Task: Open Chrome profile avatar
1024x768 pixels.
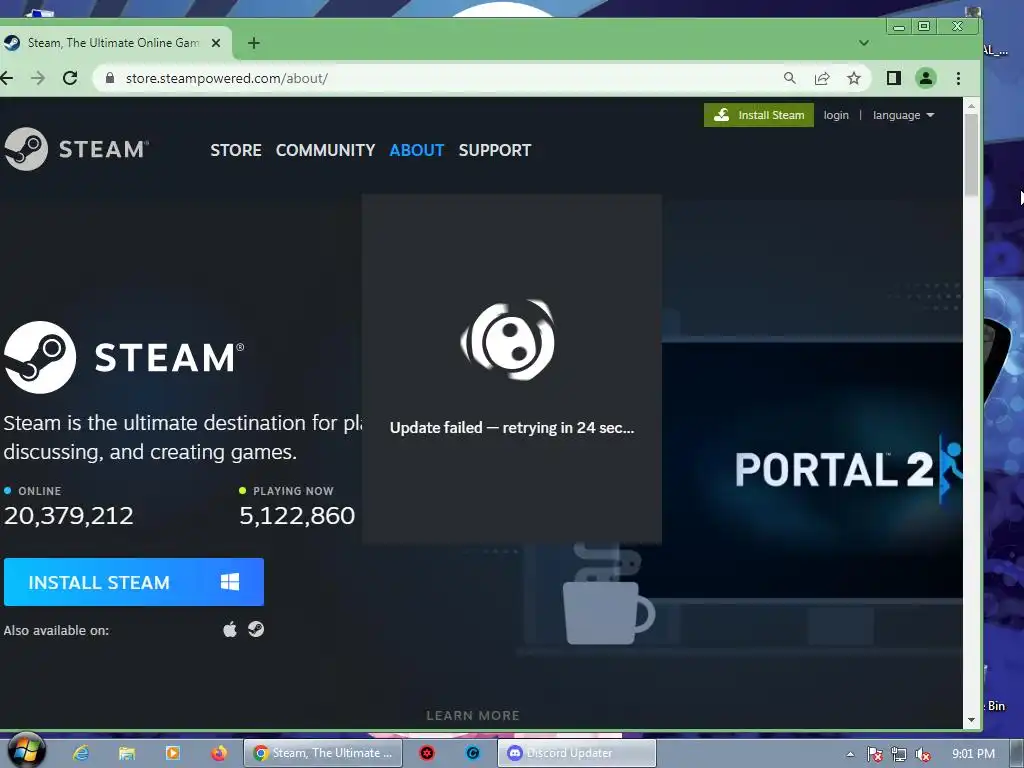Action: (925, 78)
